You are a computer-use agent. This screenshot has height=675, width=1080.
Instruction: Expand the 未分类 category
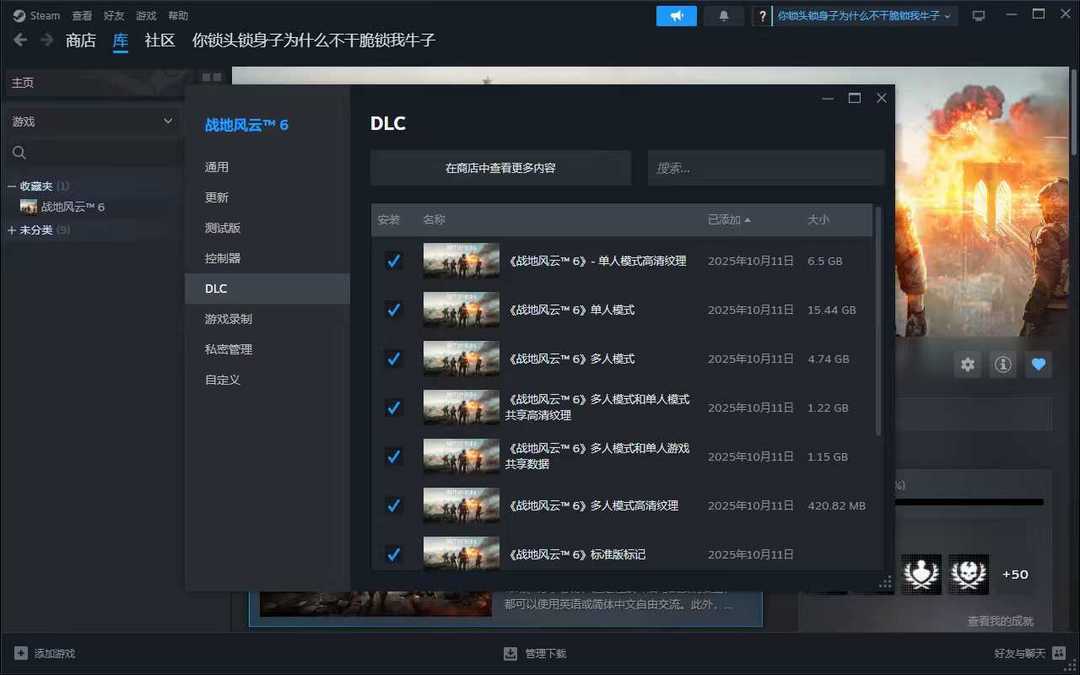[x=12, y=230]
